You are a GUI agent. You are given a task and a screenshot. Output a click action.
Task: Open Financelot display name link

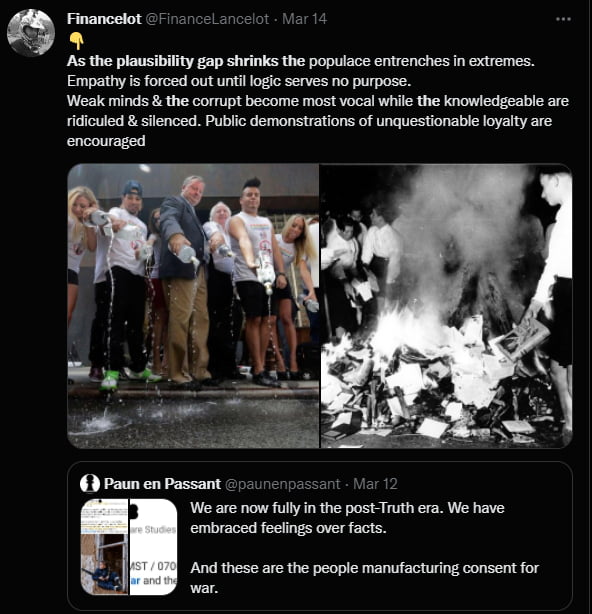(x=104, y=19)
